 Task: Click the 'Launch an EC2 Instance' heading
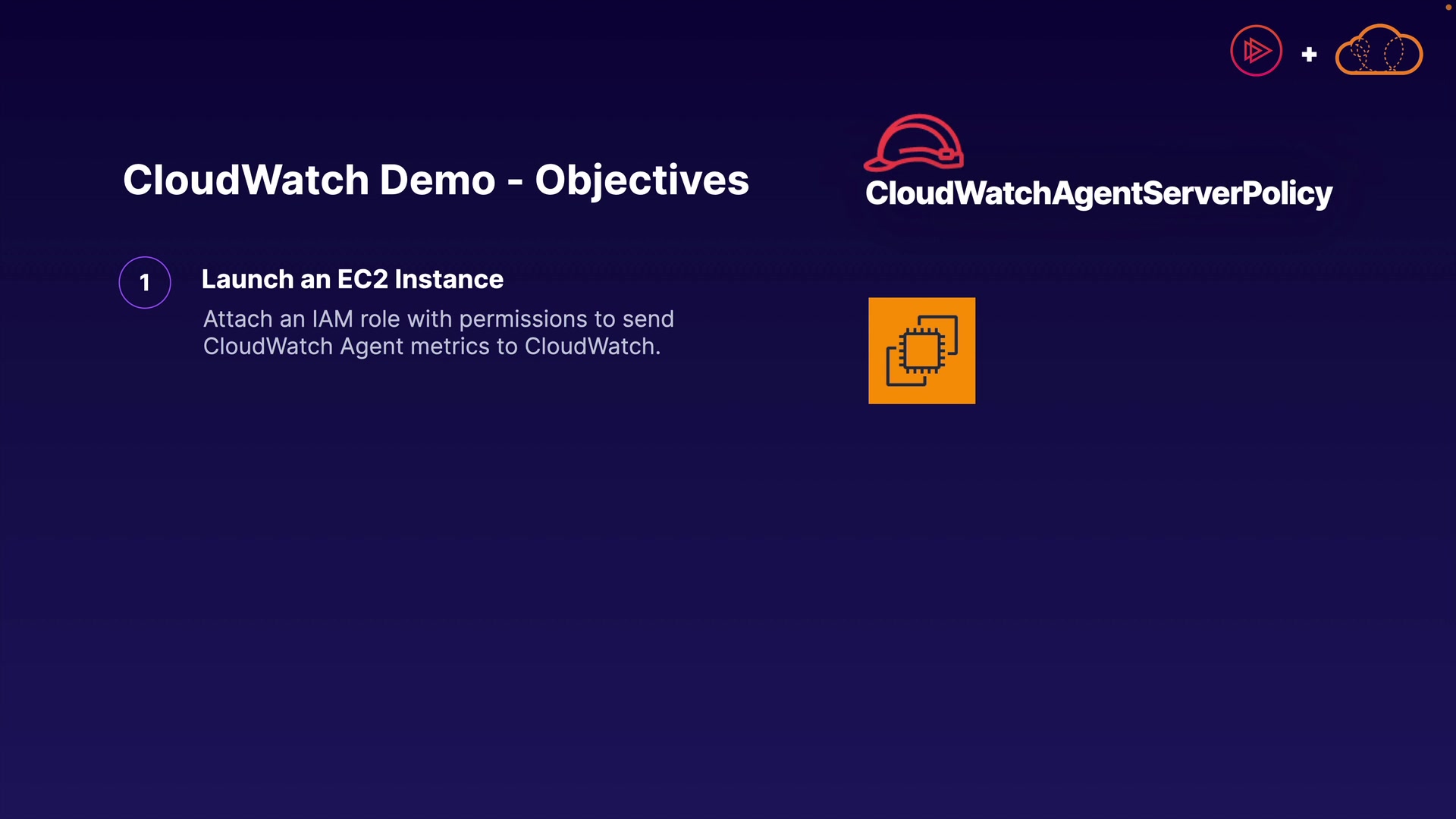pyautogui.click(x=352, y=279)
